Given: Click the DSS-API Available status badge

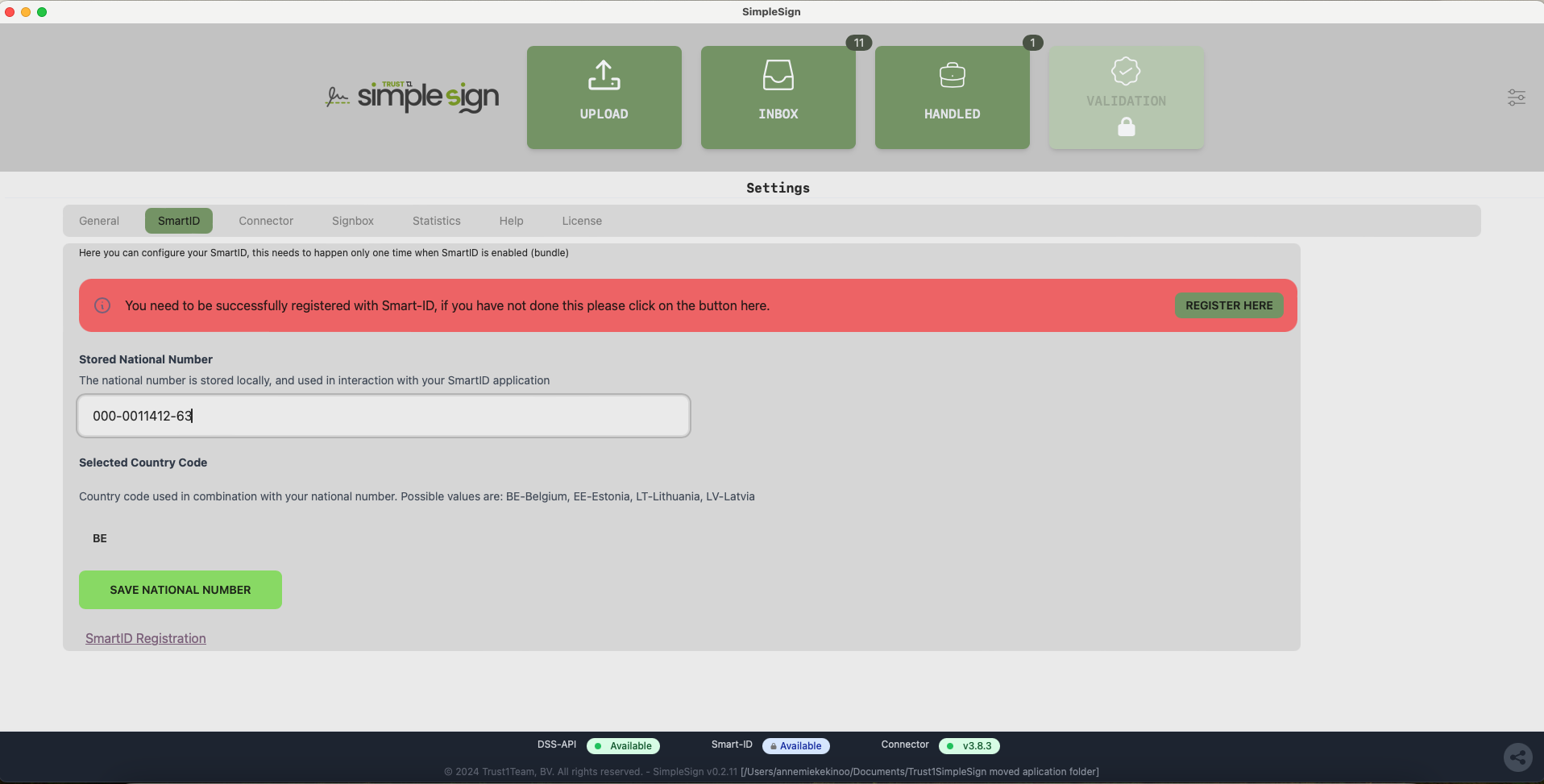Looking at the screenshot, I should [623, 746].
